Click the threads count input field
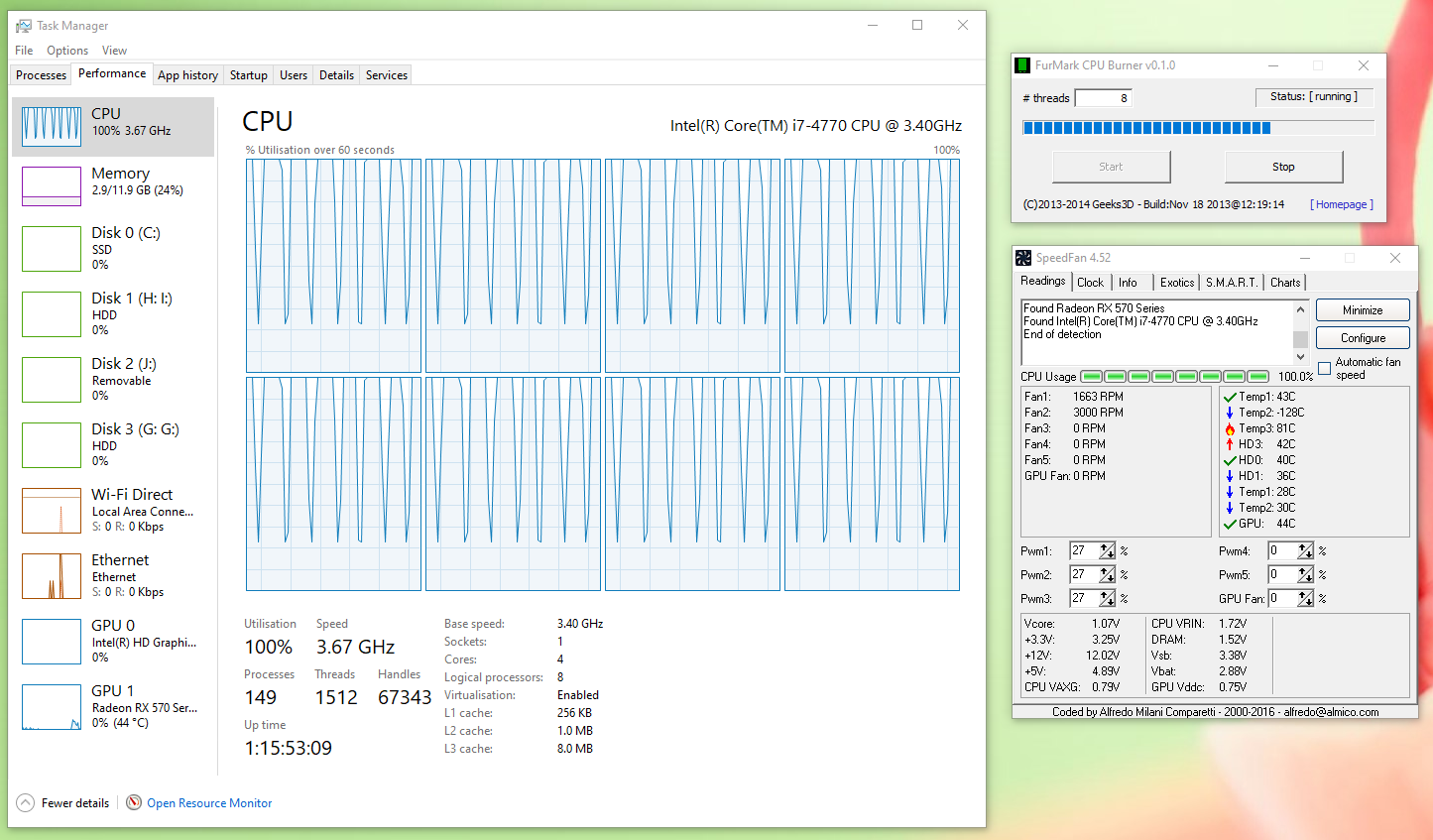 click(1103, 98)
